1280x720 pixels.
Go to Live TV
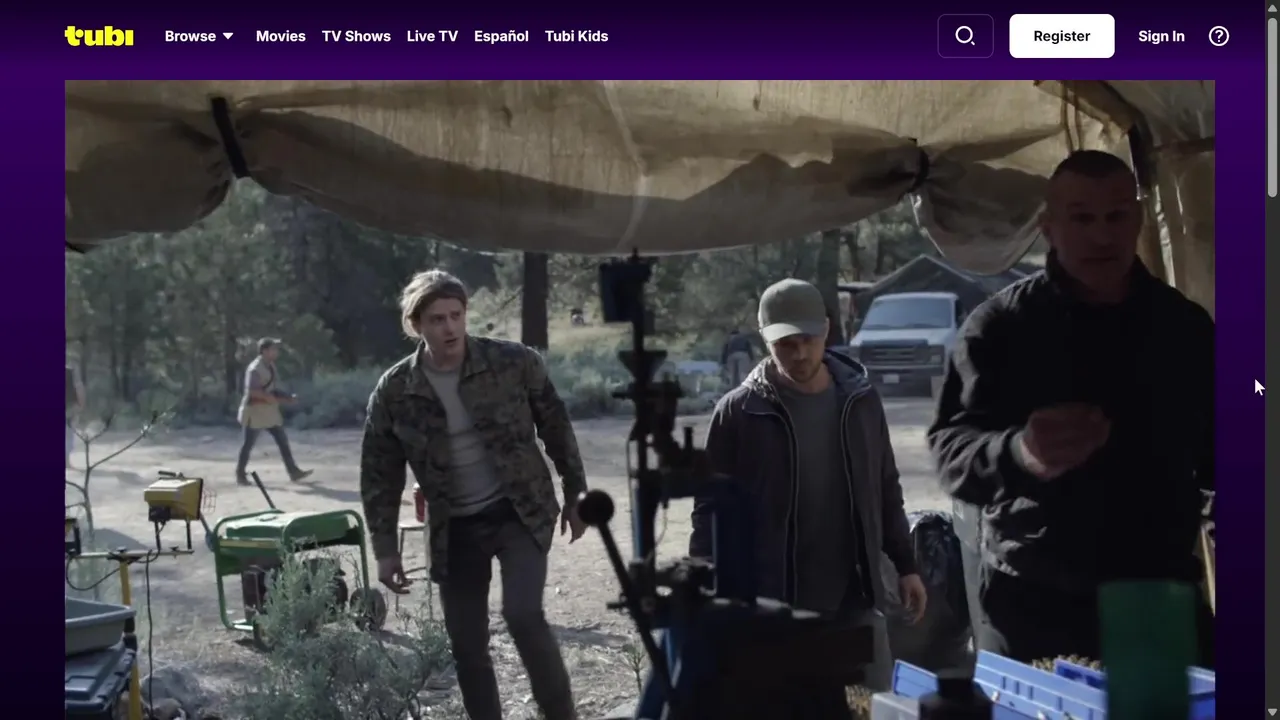tap(432, 36)
